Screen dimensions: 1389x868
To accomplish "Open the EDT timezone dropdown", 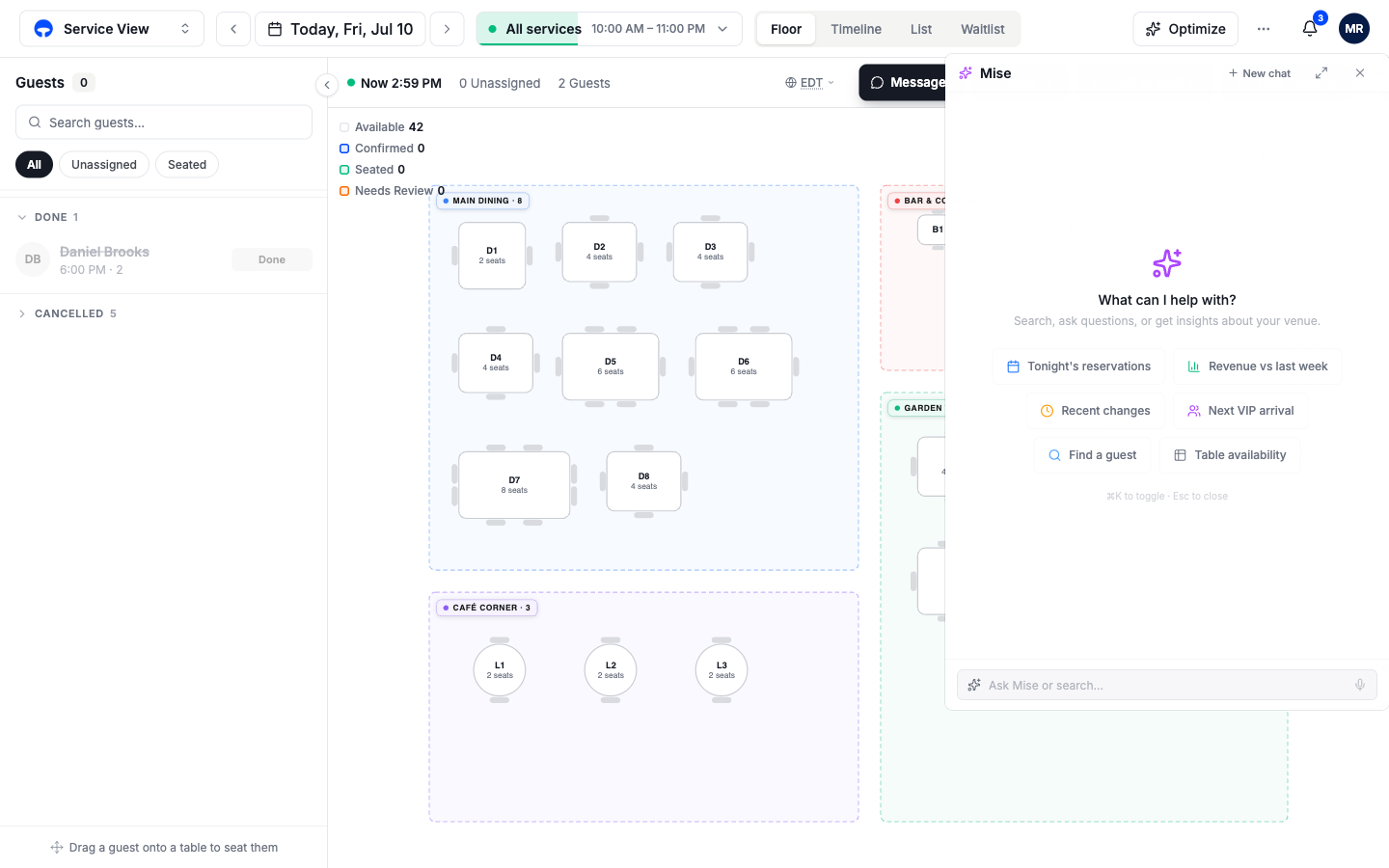I will click(810, 83).
